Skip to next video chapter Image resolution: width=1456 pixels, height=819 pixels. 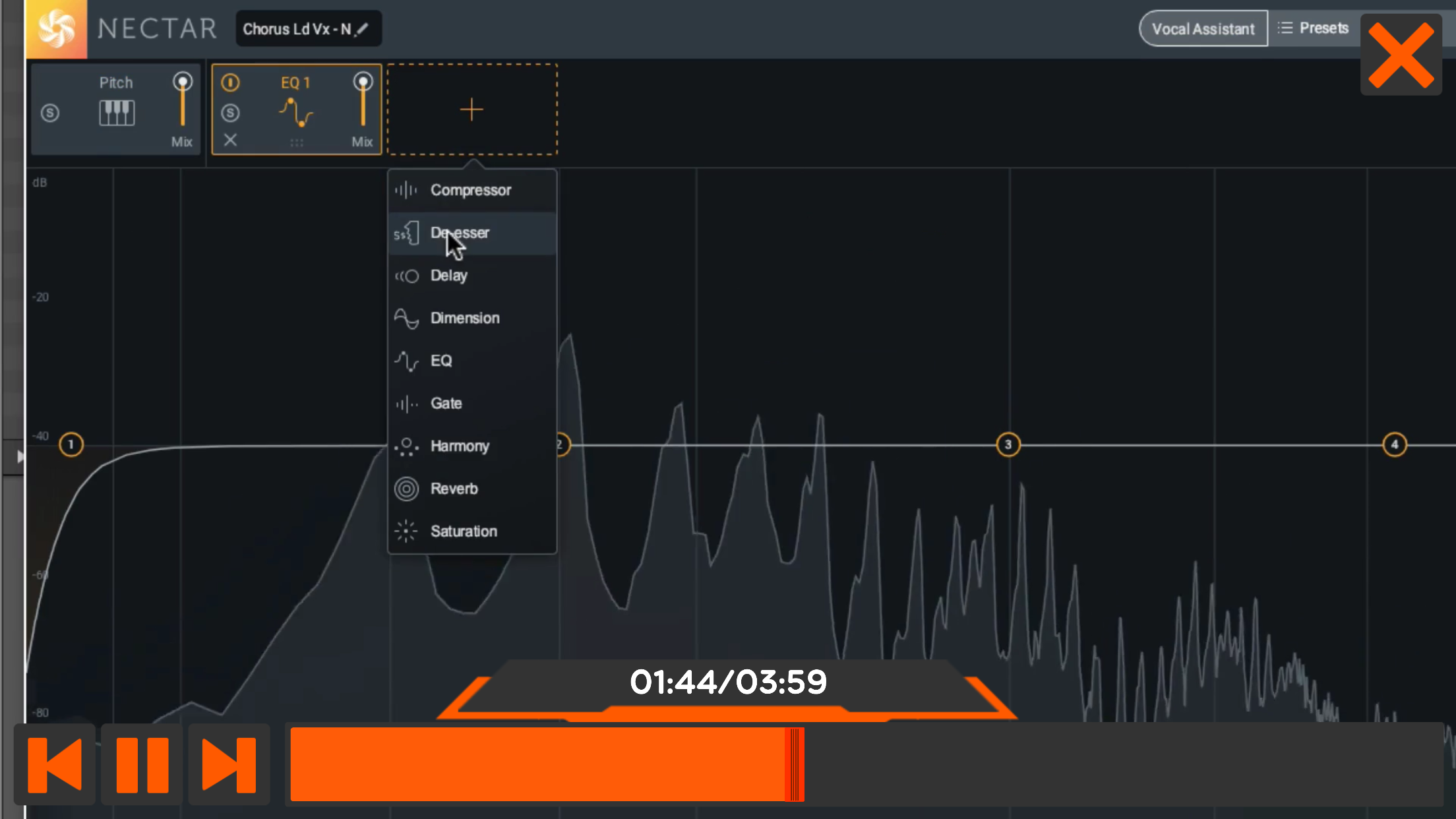point(229,765)
